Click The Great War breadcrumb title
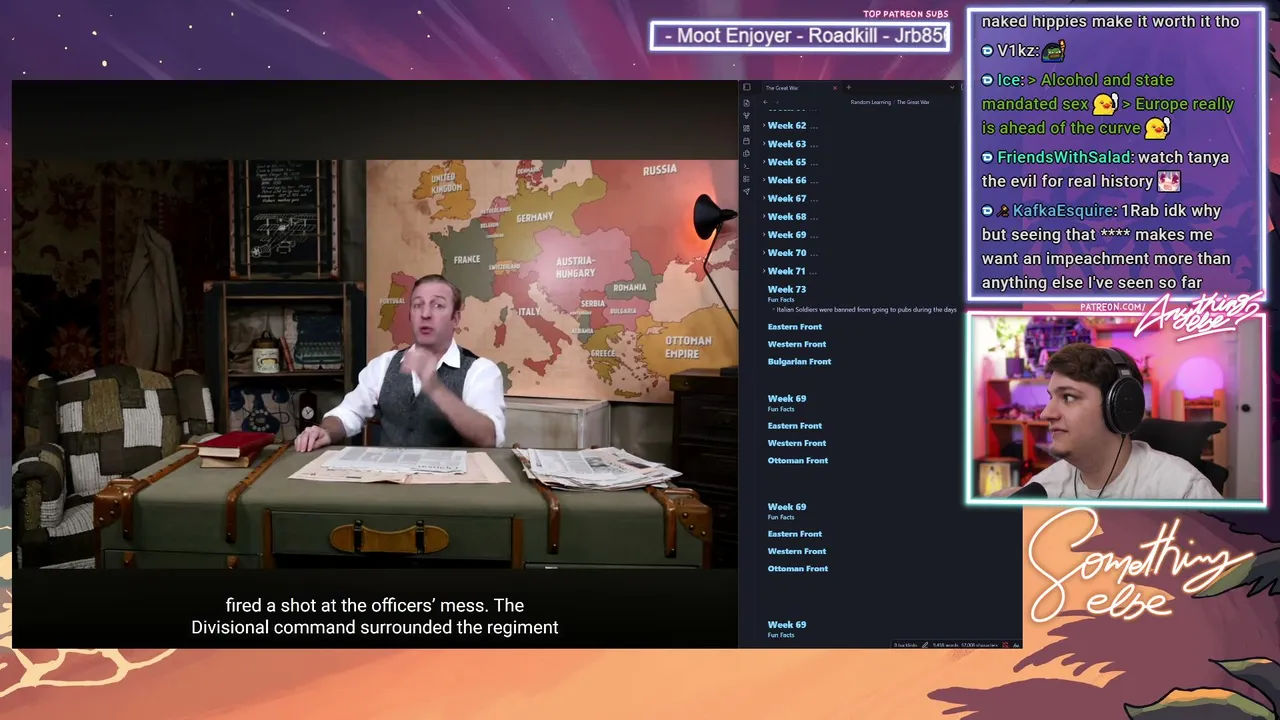This screenshot has width=1280, height=720. (913, 102)
